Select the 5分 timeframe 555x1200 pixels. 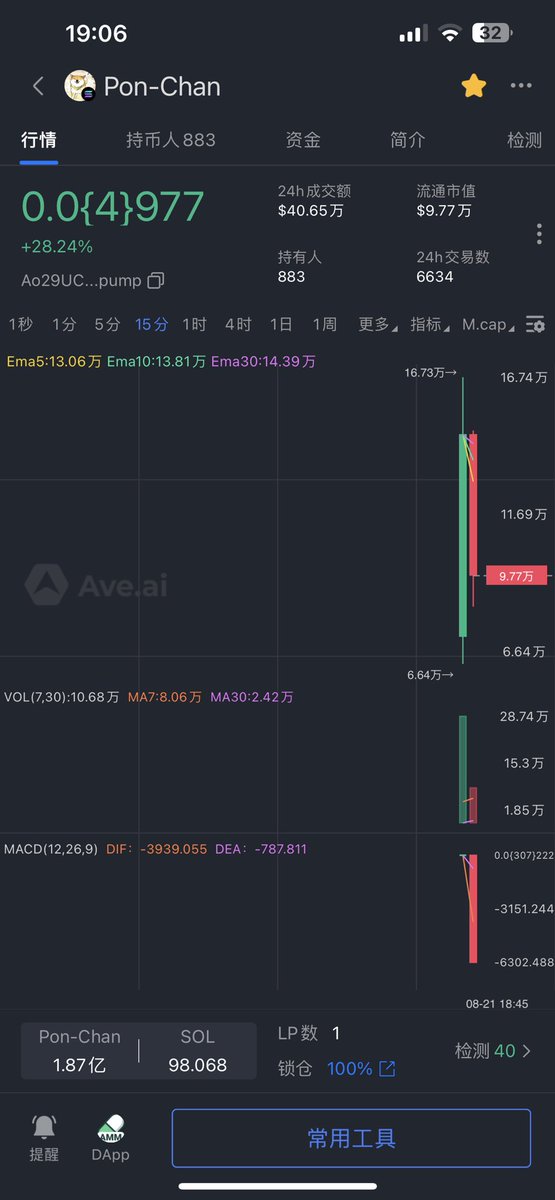coord(107,325)
